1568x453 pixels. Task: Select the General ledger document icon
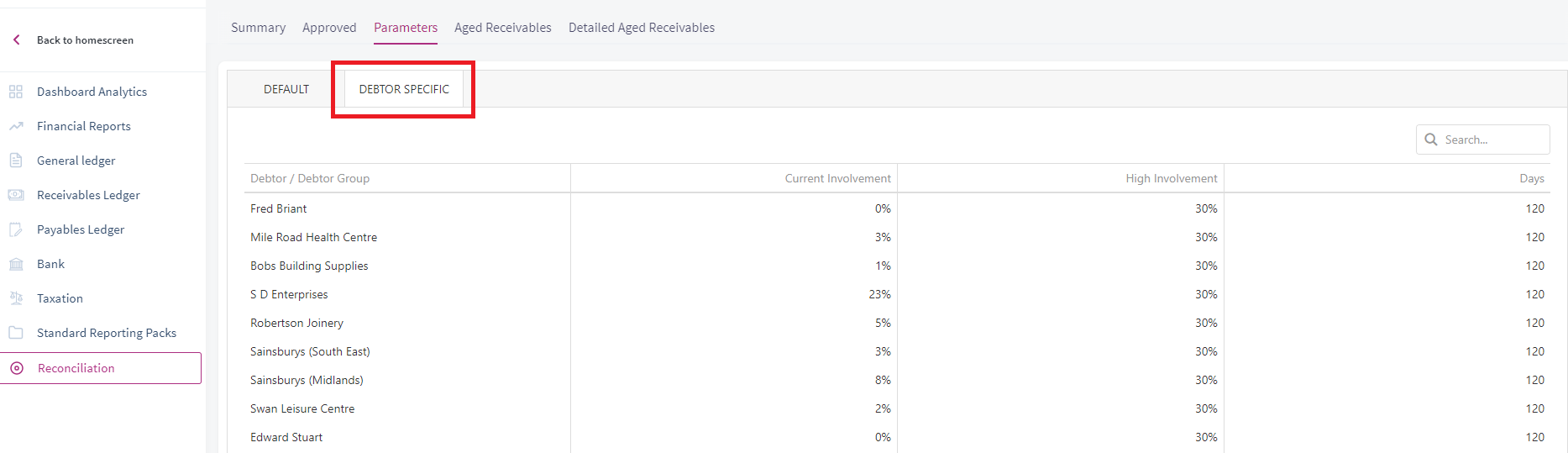(x=16, y=161)
